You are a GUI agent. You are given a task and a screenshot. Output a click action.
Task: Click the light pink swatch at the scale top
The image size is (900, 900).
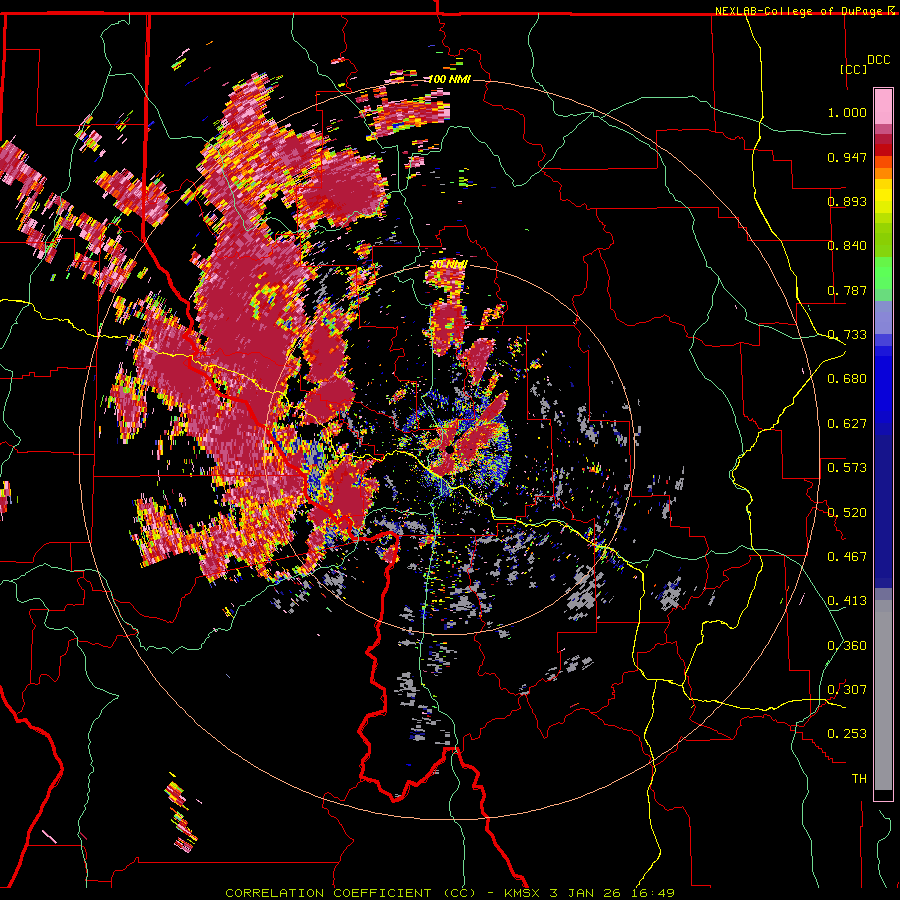pyautogui.click(x=883, y=106)
